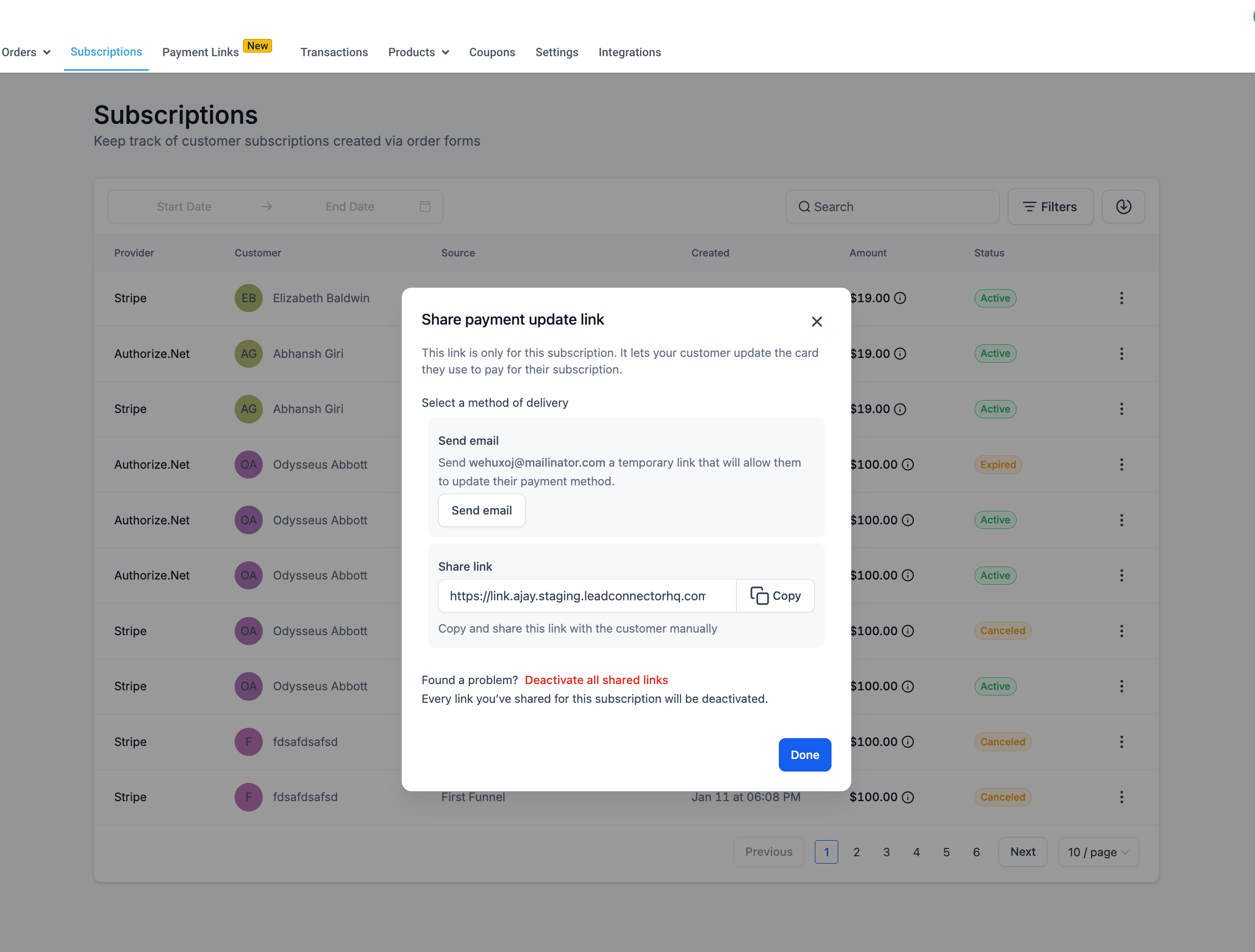This screenshot has height=952, width=1255.
Task: Click Deactivate all shared links
Action: tap(596, 680)
